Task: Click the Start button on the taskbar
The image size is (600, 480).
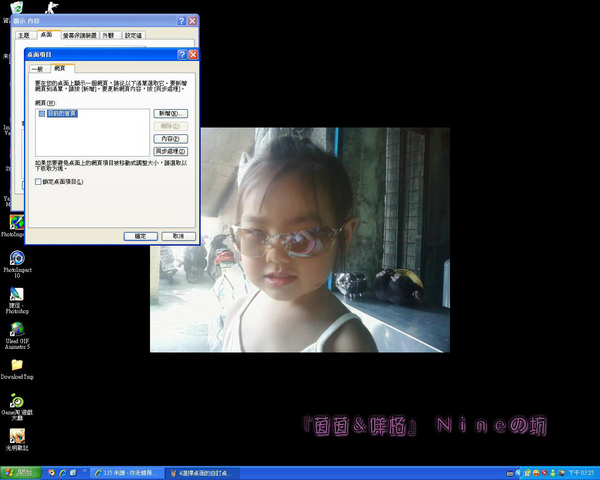Action: tap(20, 473)
